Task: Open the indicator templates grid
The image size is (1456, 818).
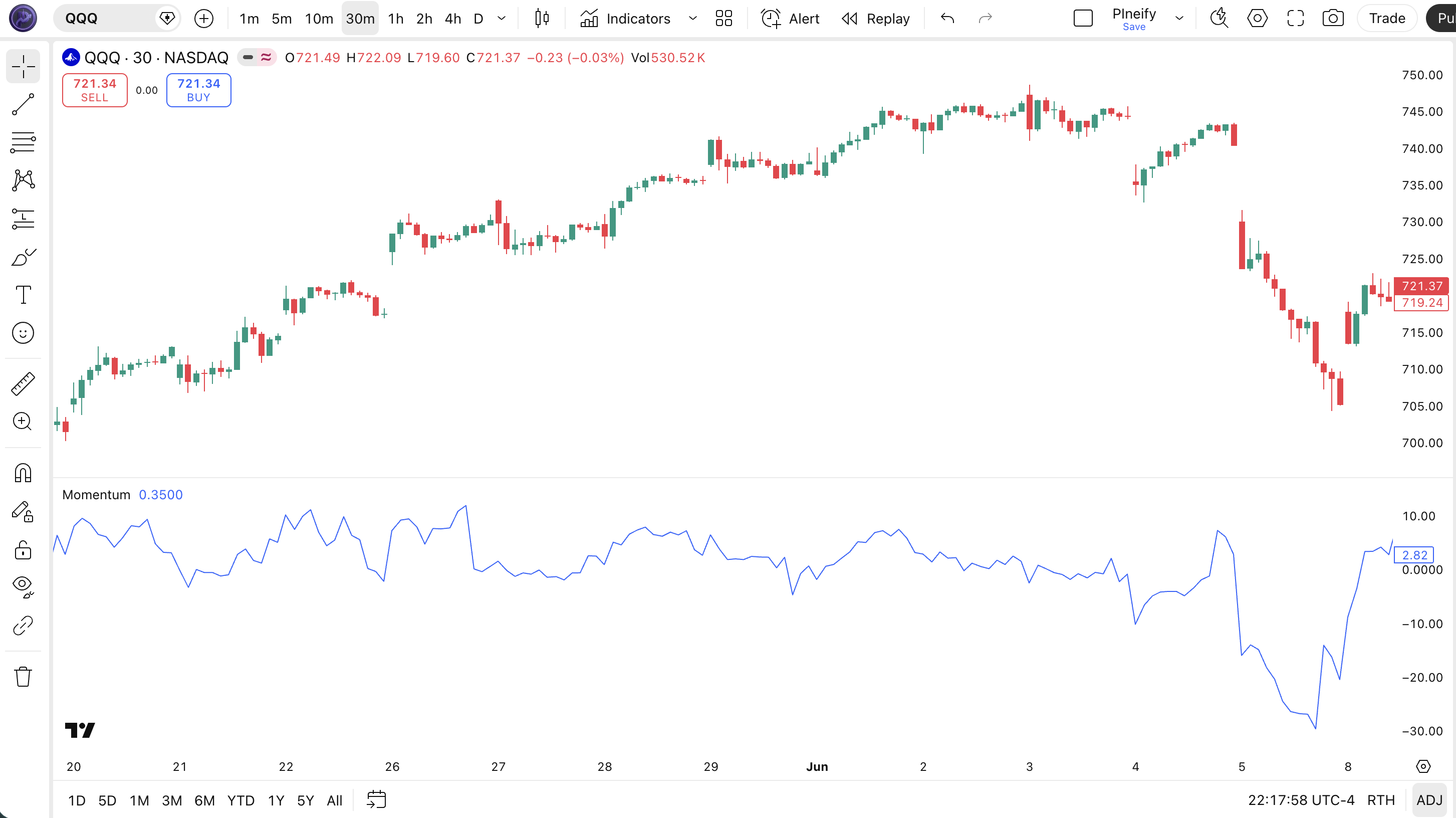Action: point(723,18)
